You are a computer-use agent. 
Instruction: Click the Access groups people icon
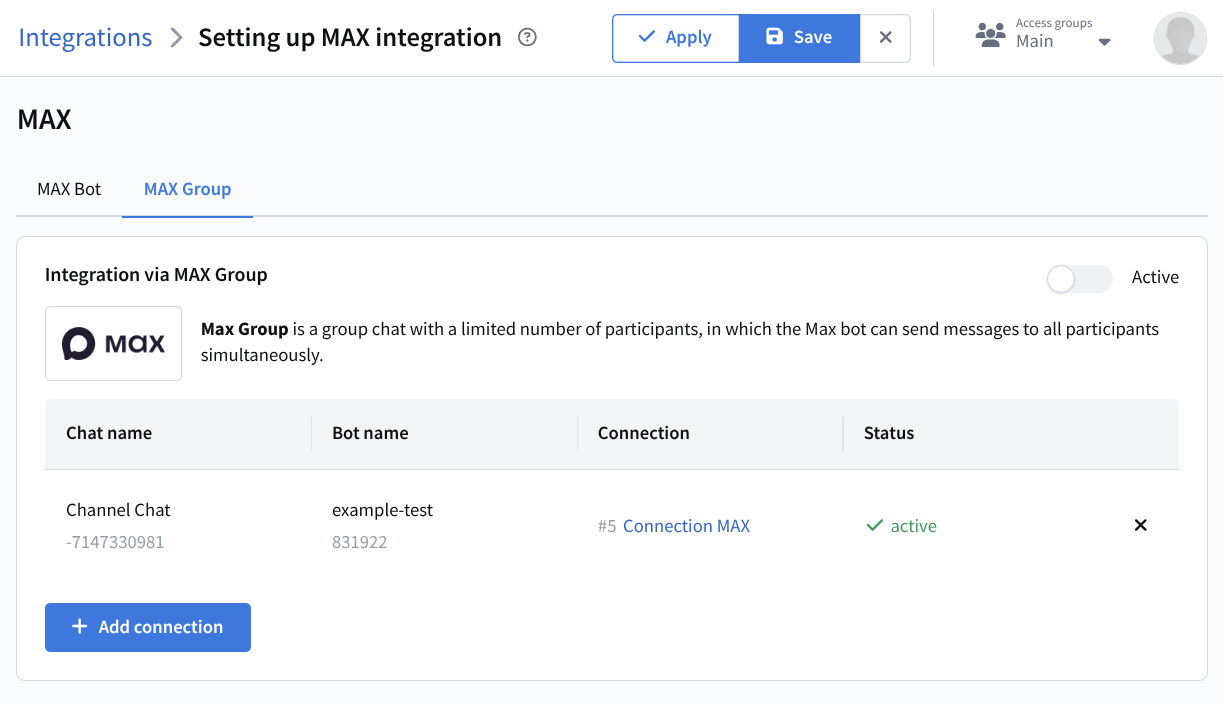pos(990,37)
